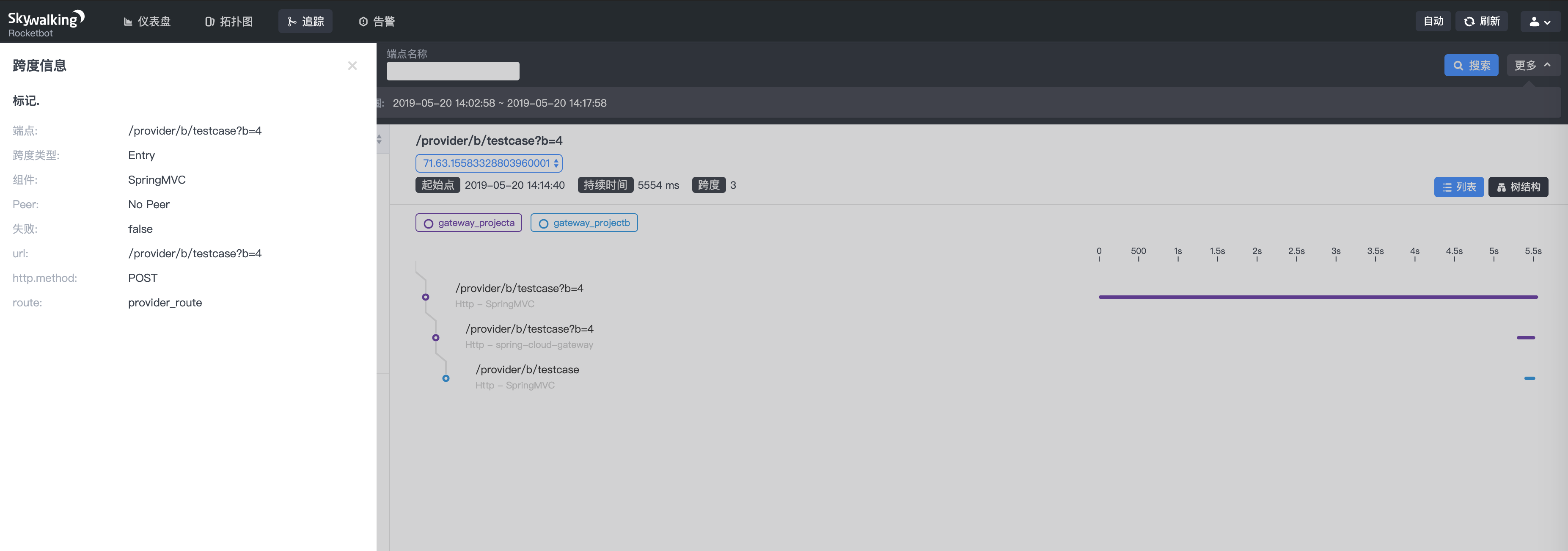Toggle the 自动 auto refresh button
Screen dimensions: 1568x551
pos(1433,21)
